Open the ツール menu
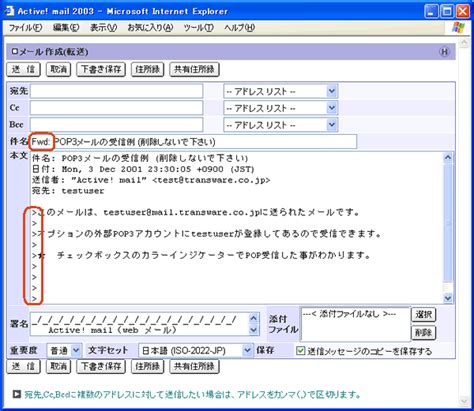Viewport: 474px width, 411px height. coord(198,28)
